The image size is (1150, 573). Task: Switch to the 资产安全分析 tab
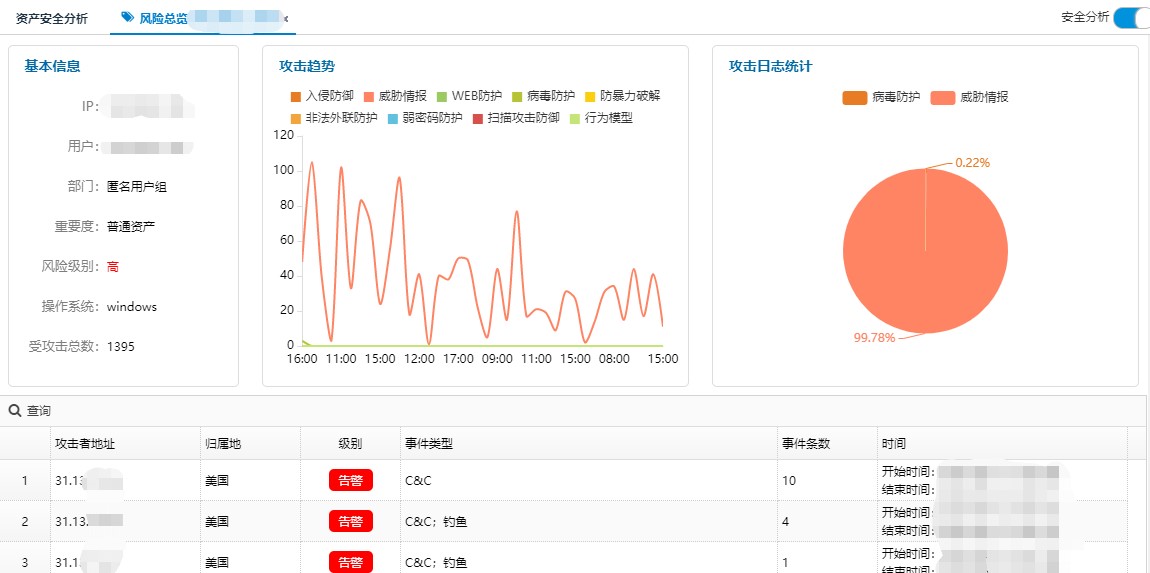pos(51,18)
